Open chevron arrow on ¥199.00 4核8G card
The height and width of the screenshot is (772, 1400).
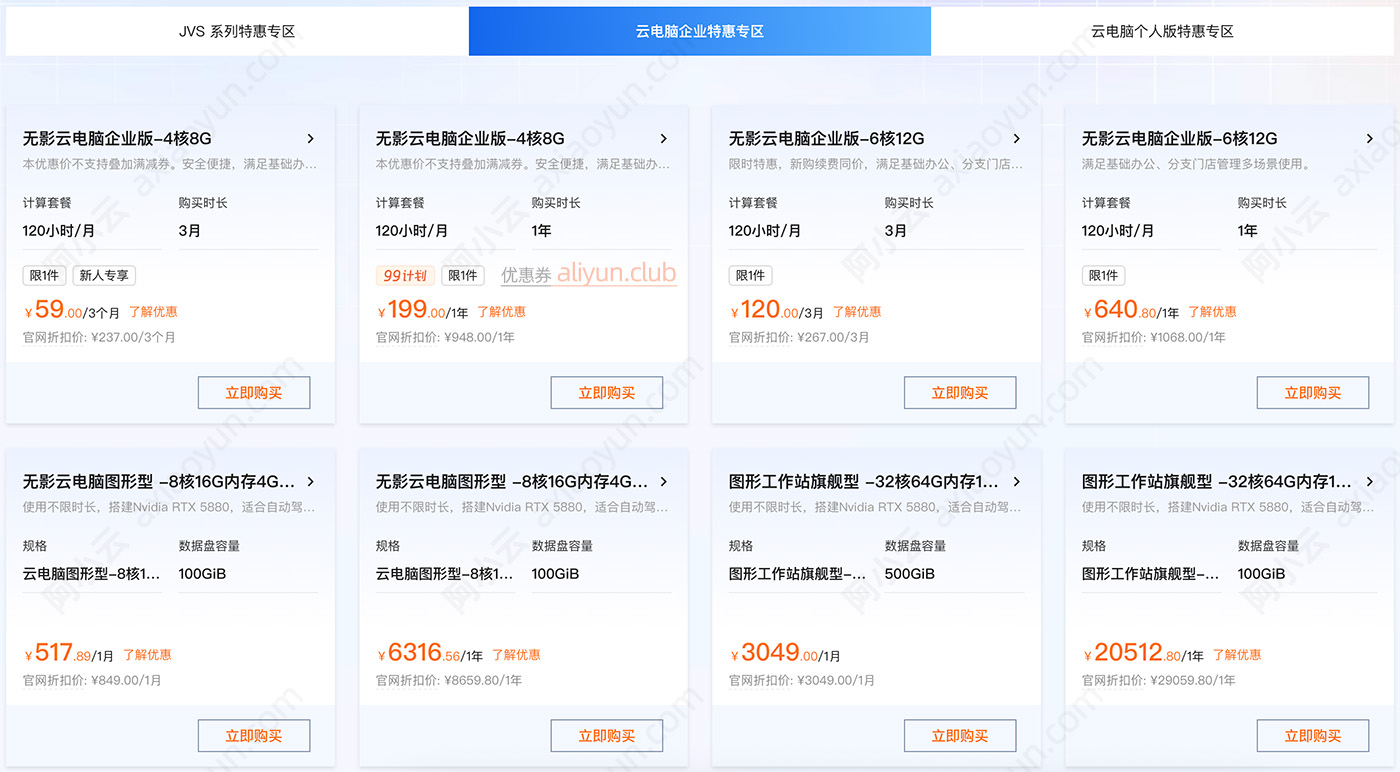(664, 139)
